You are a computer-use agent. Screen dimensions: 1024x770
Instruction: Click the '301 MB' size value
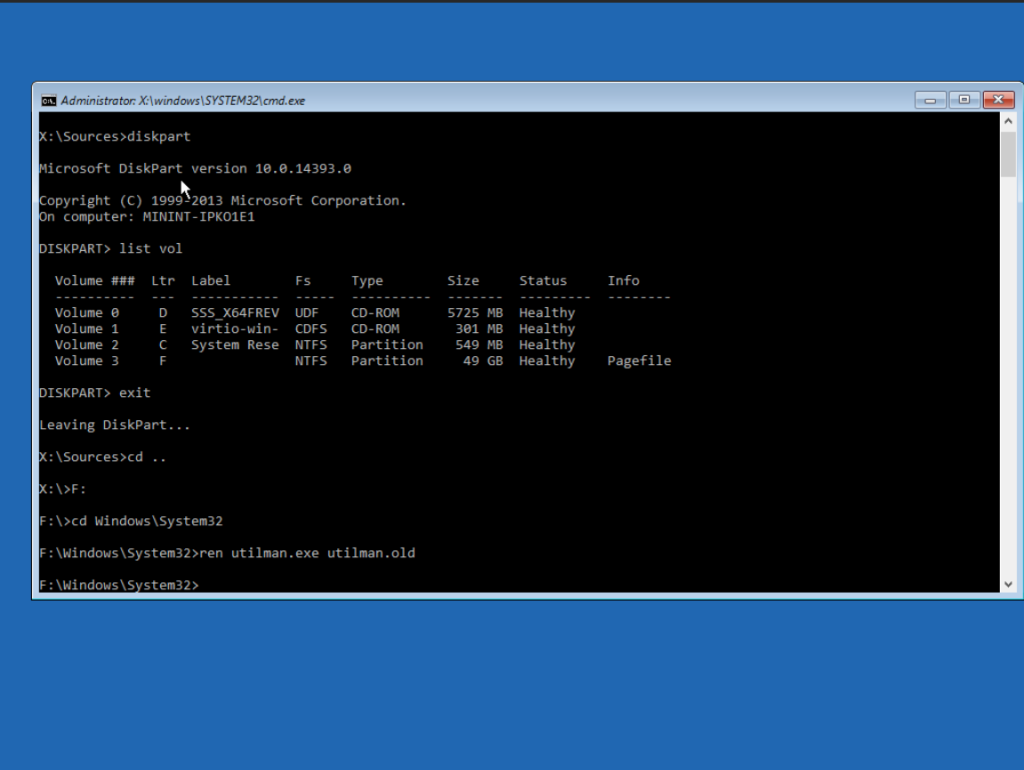479,329
